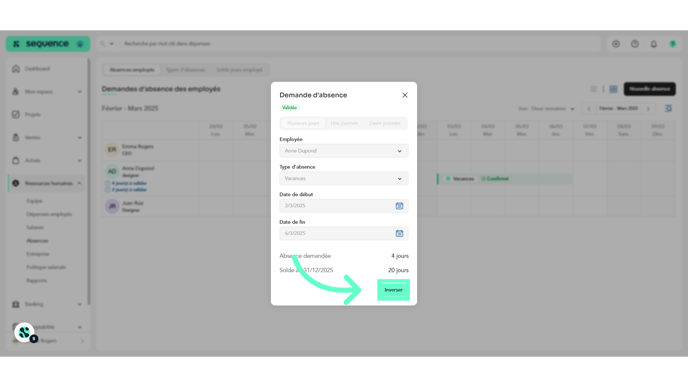This screenshot has width=688, height=387.
Task: Click the blue calendar icon after the date range
Action: 668,108
